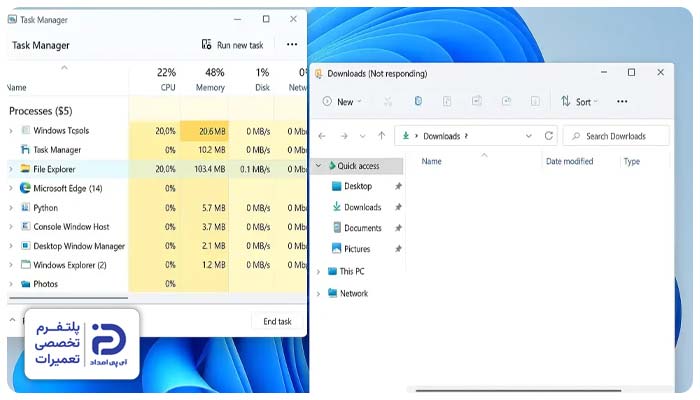700x400 pixels.
Task: Expand Windows Tools process row
Action: click(11, 131)
